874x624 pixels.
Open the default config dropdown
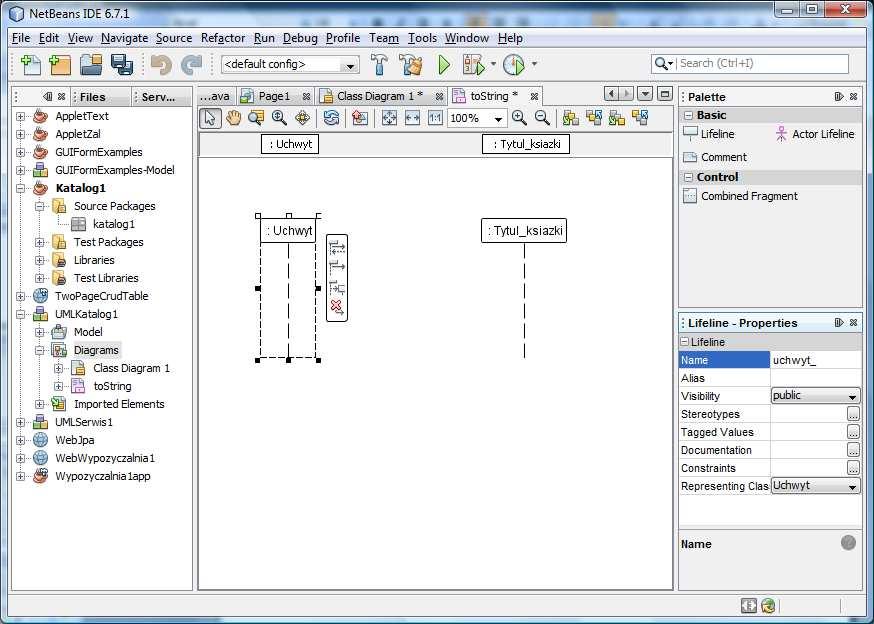tap(349, 65)
